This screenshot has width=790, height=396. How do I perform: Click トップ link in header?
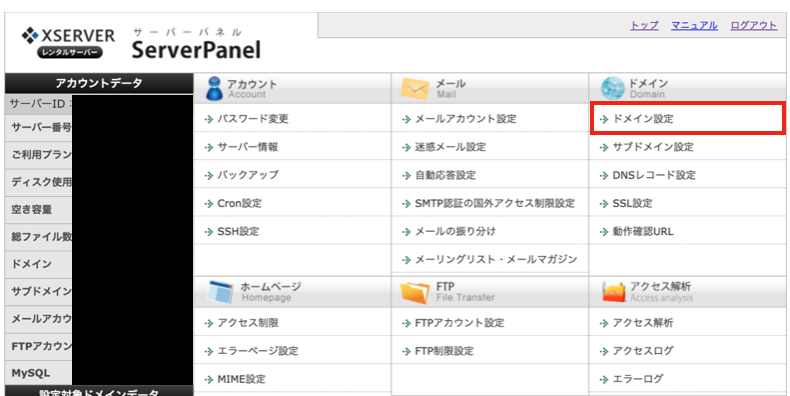tap(644, 25)
